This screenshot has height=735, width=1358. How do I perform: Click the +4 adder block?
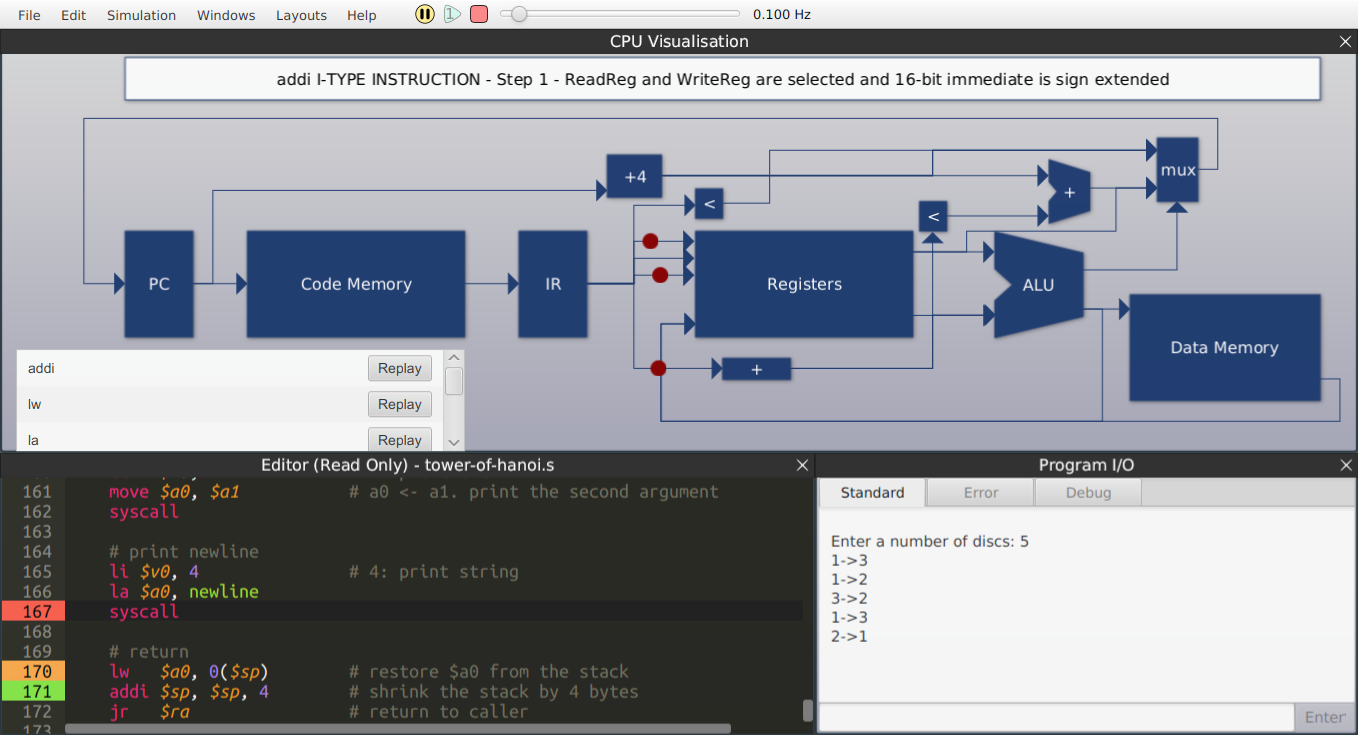coord(635,177)
